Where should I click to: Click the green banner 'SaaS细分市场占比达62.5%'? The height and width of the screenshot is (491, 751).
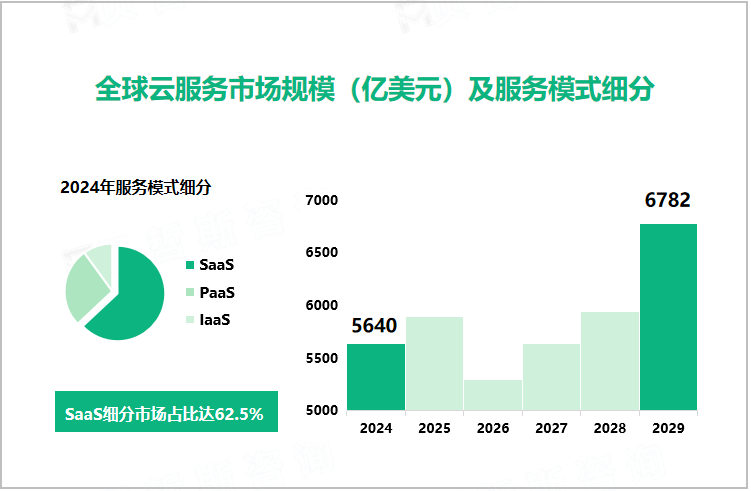[x=166, y=411]
